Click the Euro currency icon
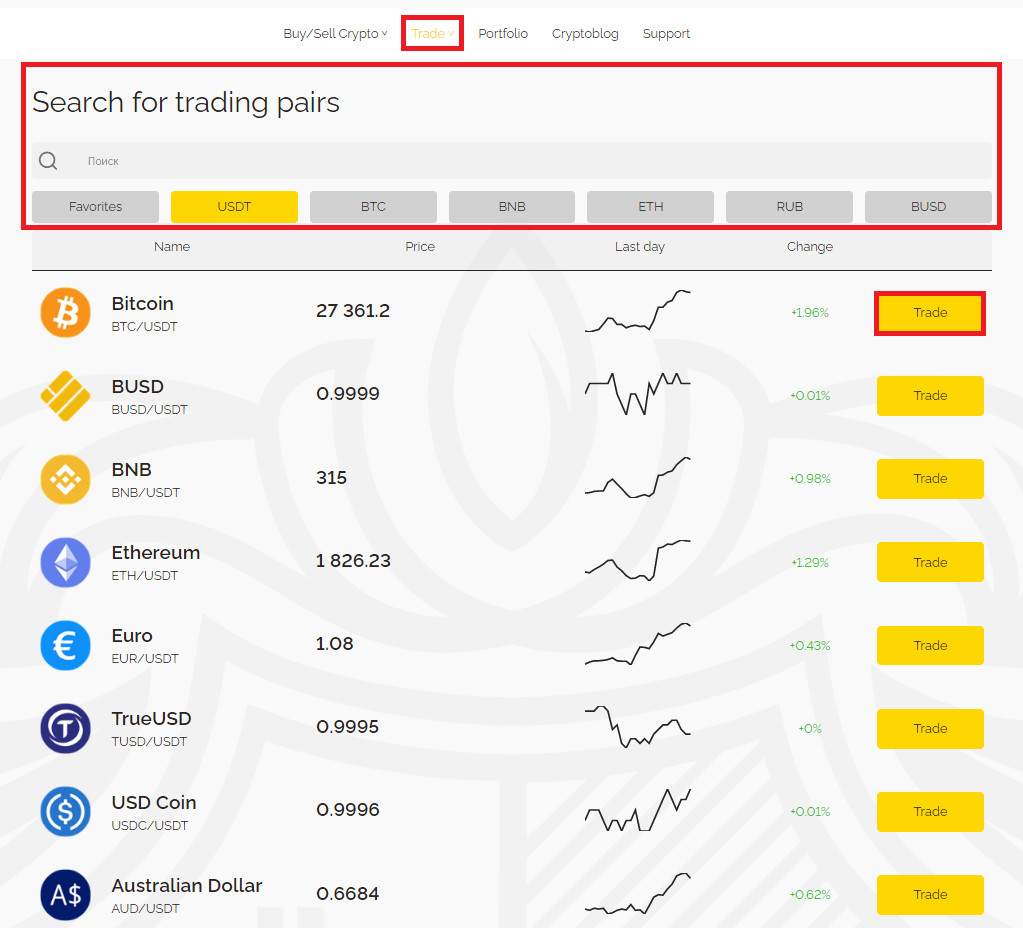 pyautogui.click(x=65, y=645)
